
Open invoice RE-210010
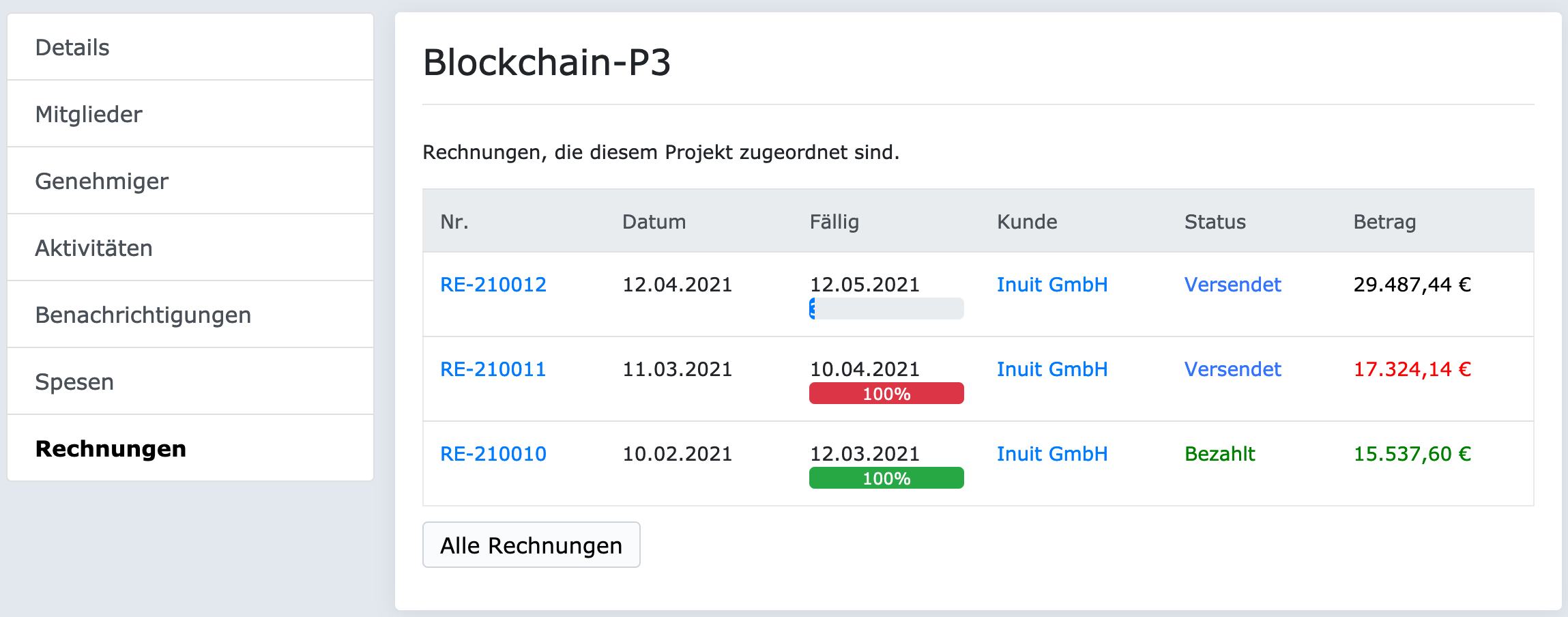(x=493, y=453)
